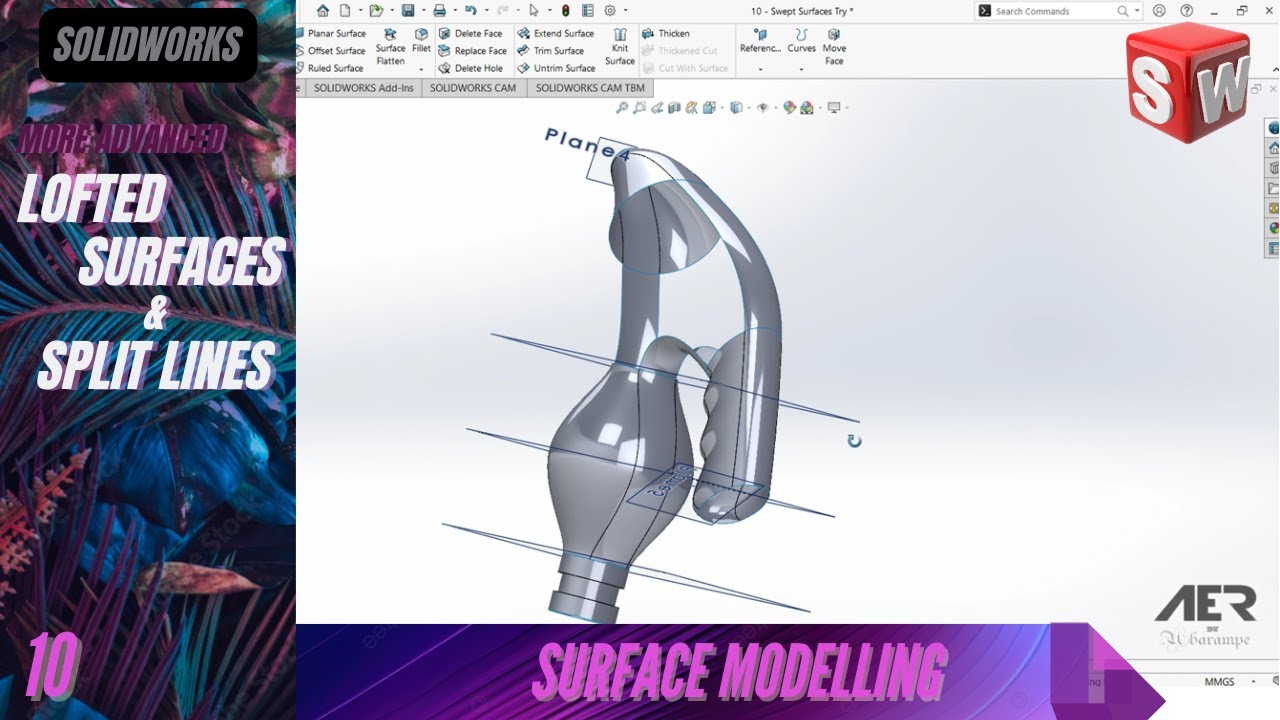Click Knit Surface tool

620,47
